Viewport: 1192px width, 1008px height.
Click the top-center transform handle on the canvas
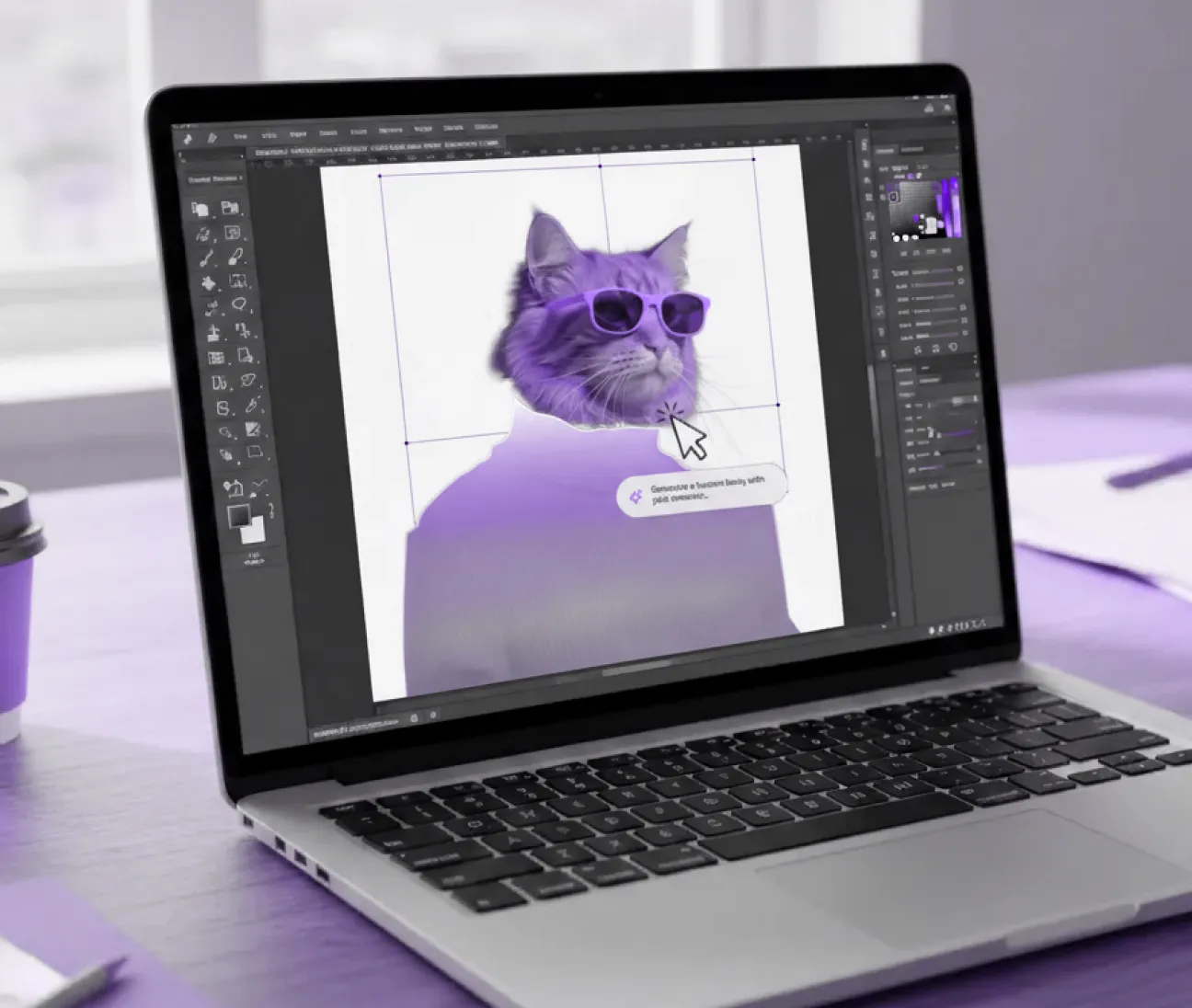click(x=600, y=166)
